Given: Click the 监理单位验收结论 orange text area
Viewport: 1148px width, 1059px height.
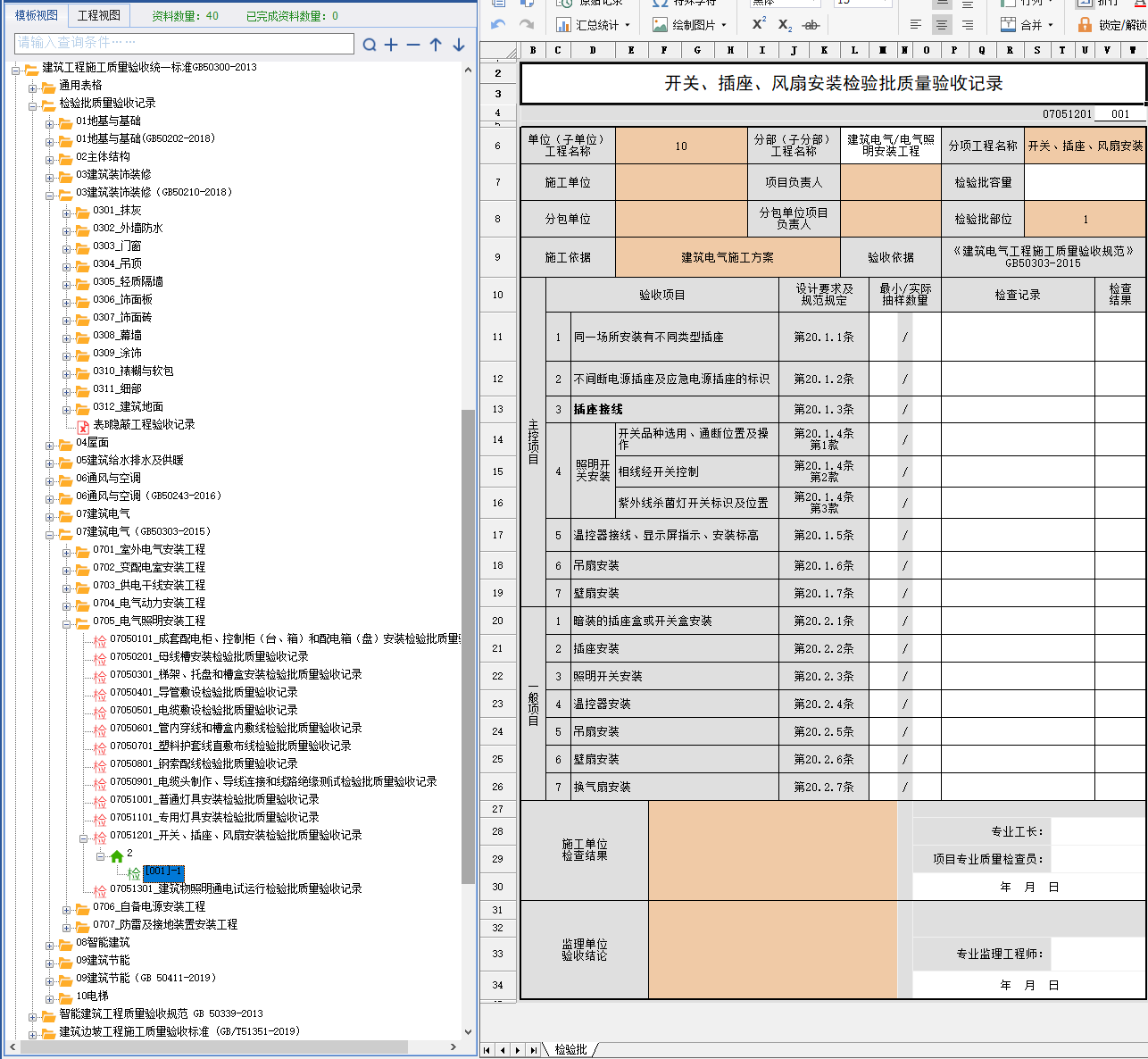Looking at the screenshot, I should pos(772,949).
